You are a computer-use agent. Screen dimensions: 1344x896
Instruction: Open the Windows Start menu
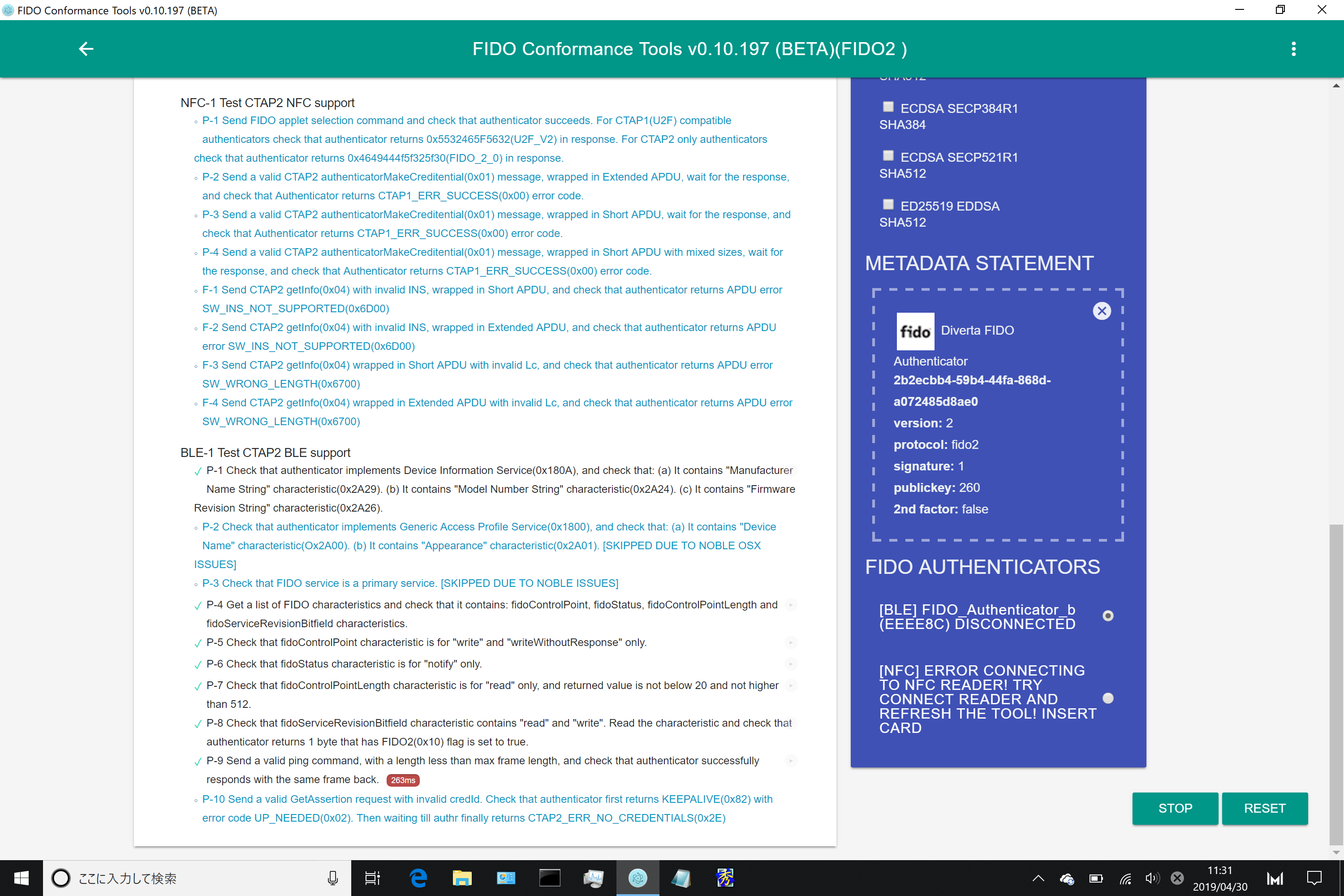pyautogui.click(x=21, y=878)
